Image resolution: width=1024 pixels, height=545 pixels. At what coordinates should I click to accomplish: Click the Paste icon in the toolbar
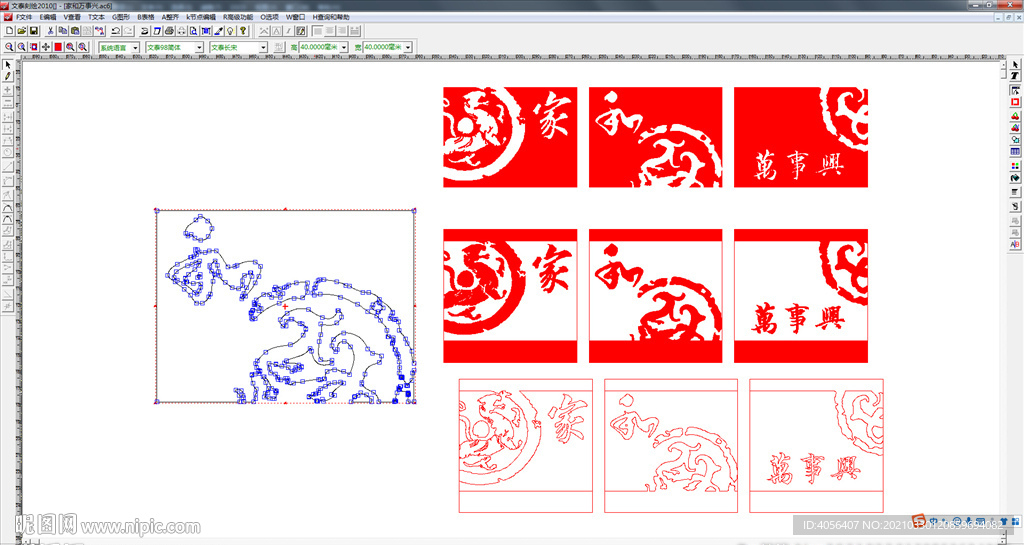75,31
